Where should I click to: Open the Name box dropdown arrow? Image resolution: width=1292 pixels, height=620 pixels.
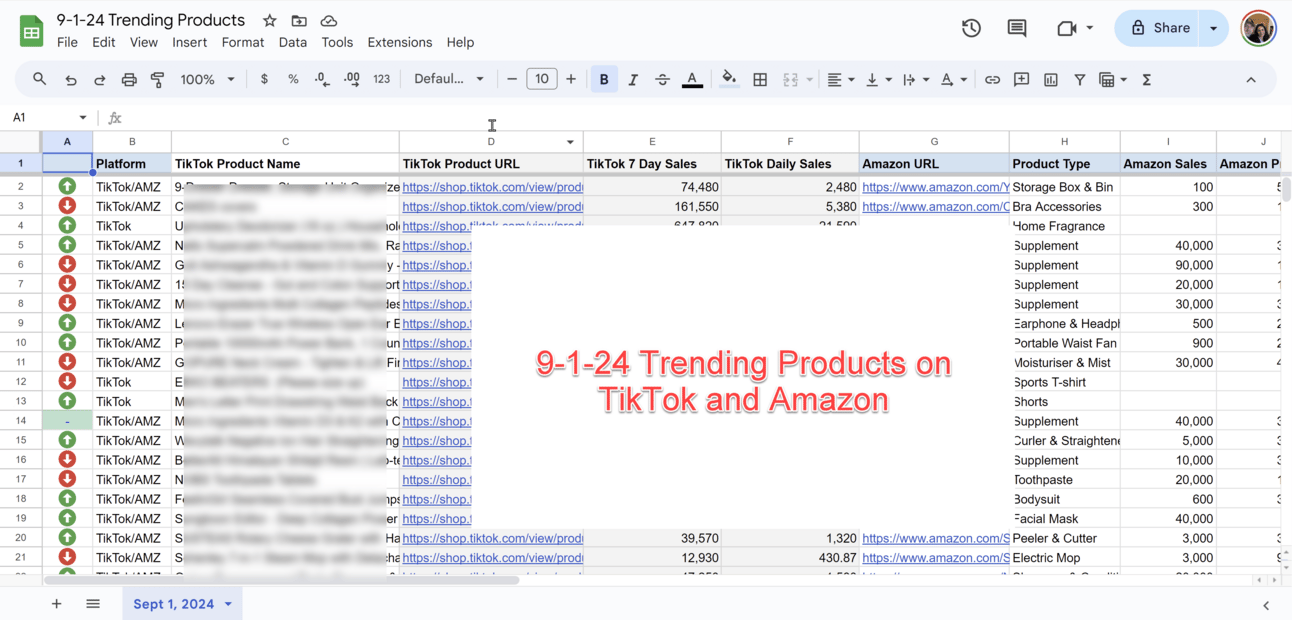tap(82, 118)
